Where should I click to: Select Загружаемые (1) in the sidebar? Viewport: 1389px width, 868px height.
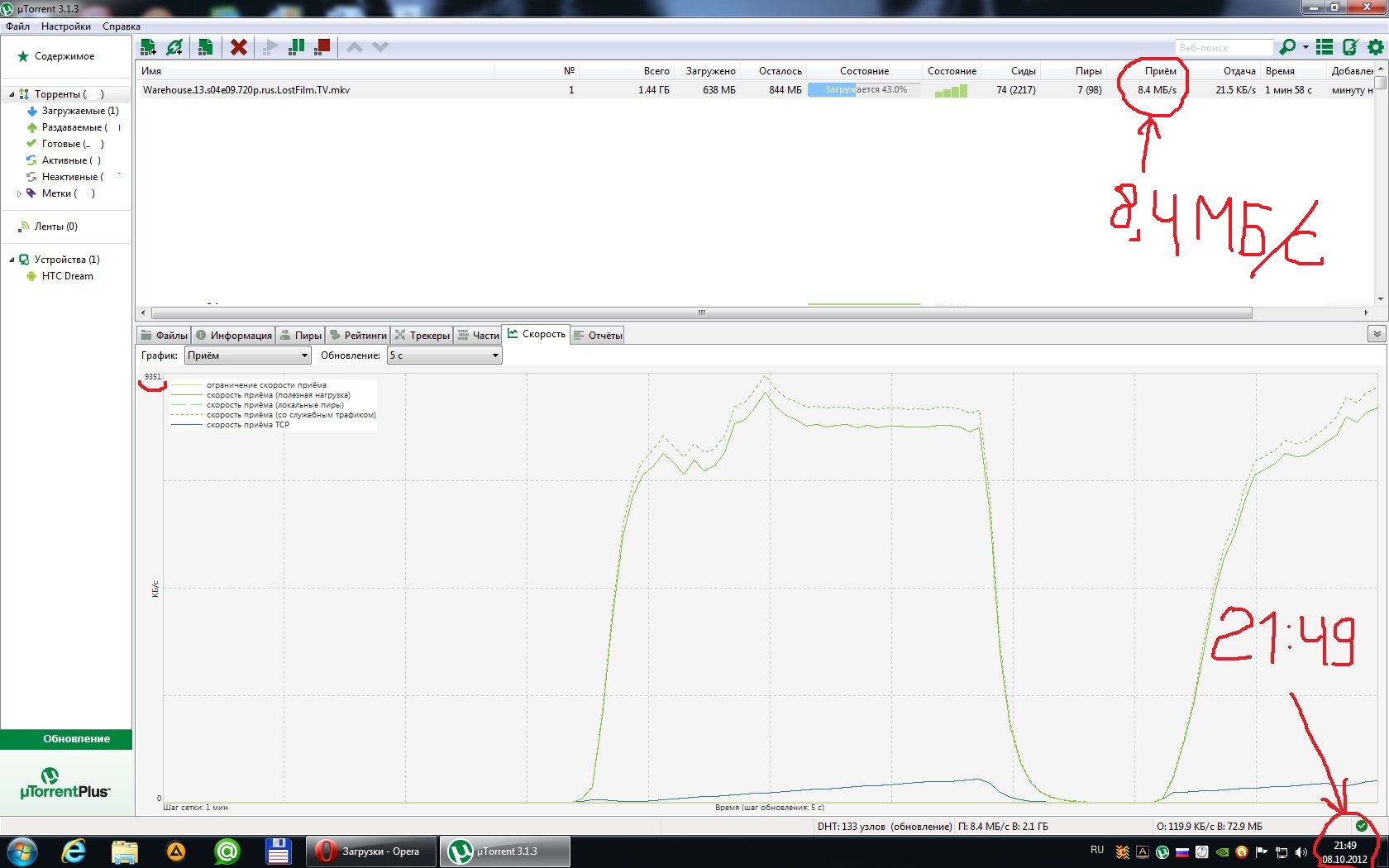click(79, 111)
